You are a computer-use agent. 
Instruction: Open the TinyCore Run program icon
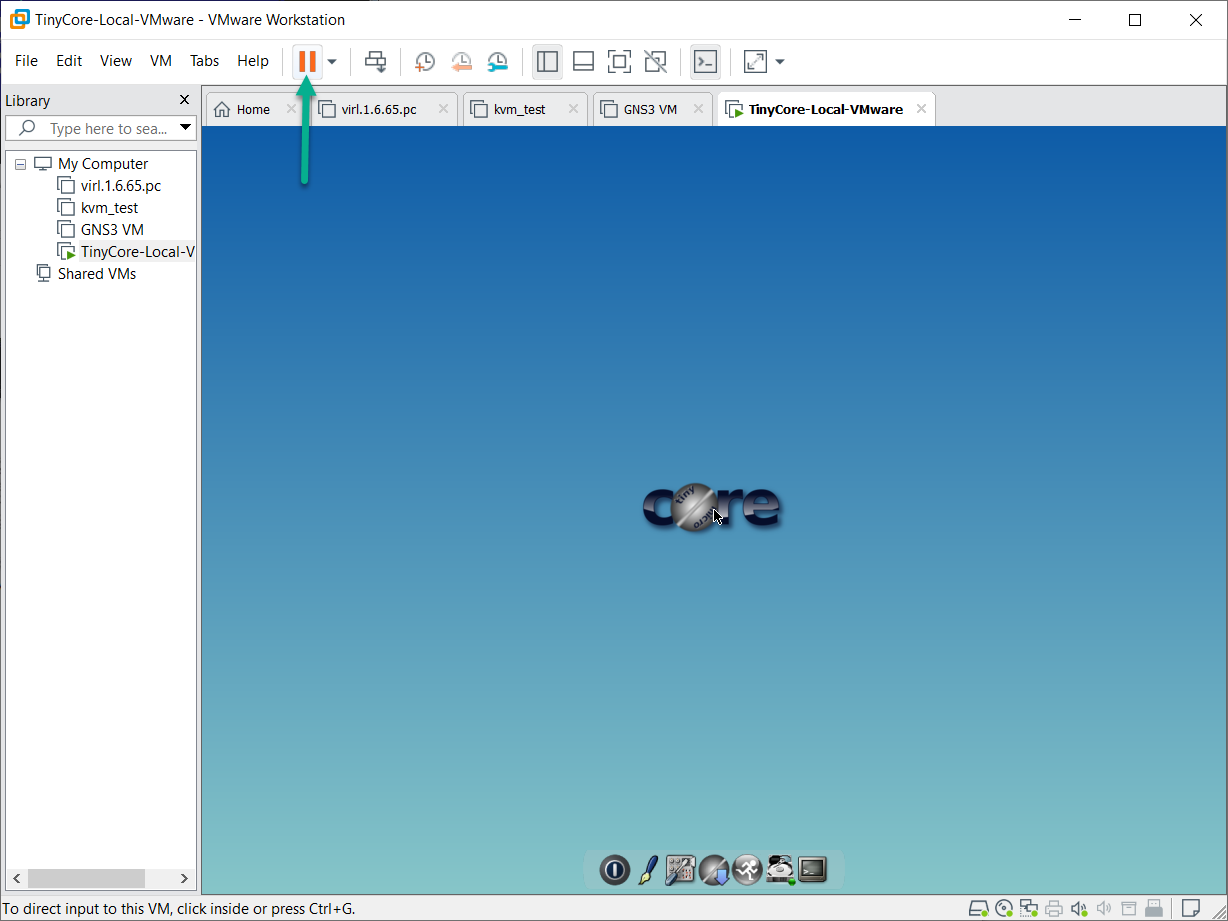(x=747, y=870)
